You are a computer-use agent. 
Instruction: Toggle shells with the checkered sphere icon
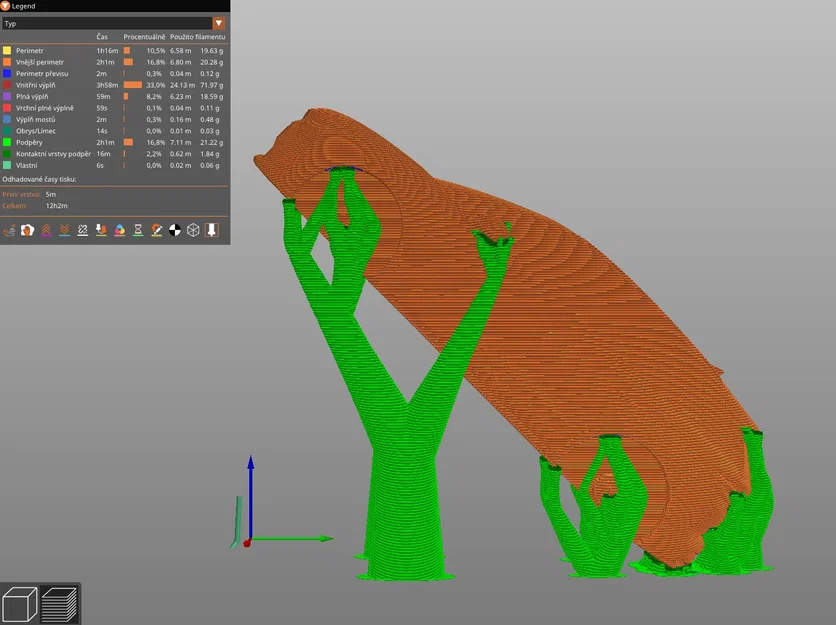[174, 229]
